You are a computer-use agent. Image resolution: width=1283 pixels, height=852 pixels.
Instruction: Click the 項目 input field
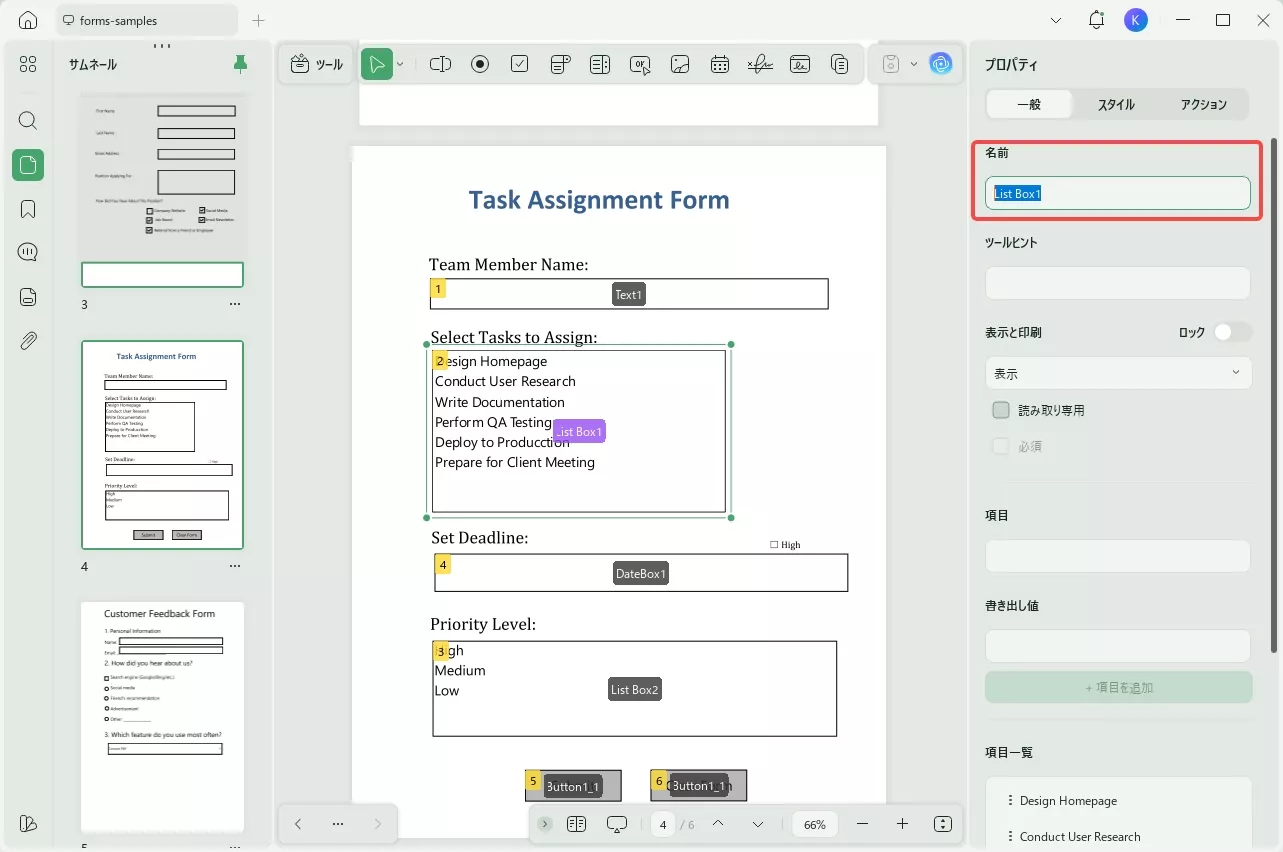tap(1118, 556)
